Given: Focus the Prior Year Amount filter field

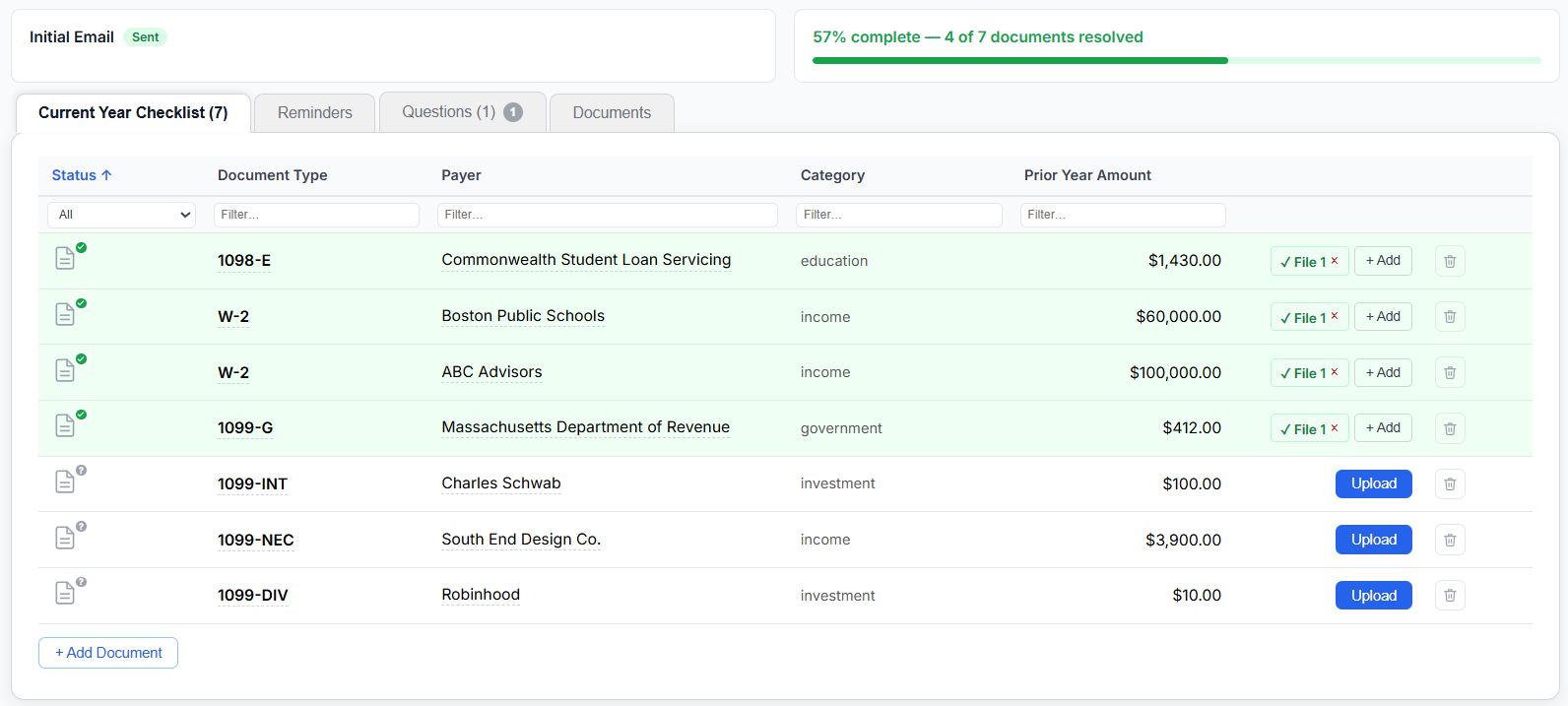Looking at the screenshot, I should (1123, 215).
